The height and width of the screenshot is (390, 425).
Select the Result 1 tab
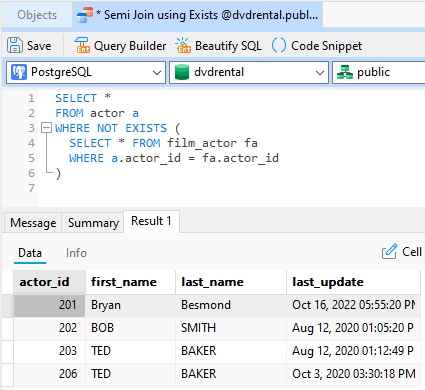151,221
